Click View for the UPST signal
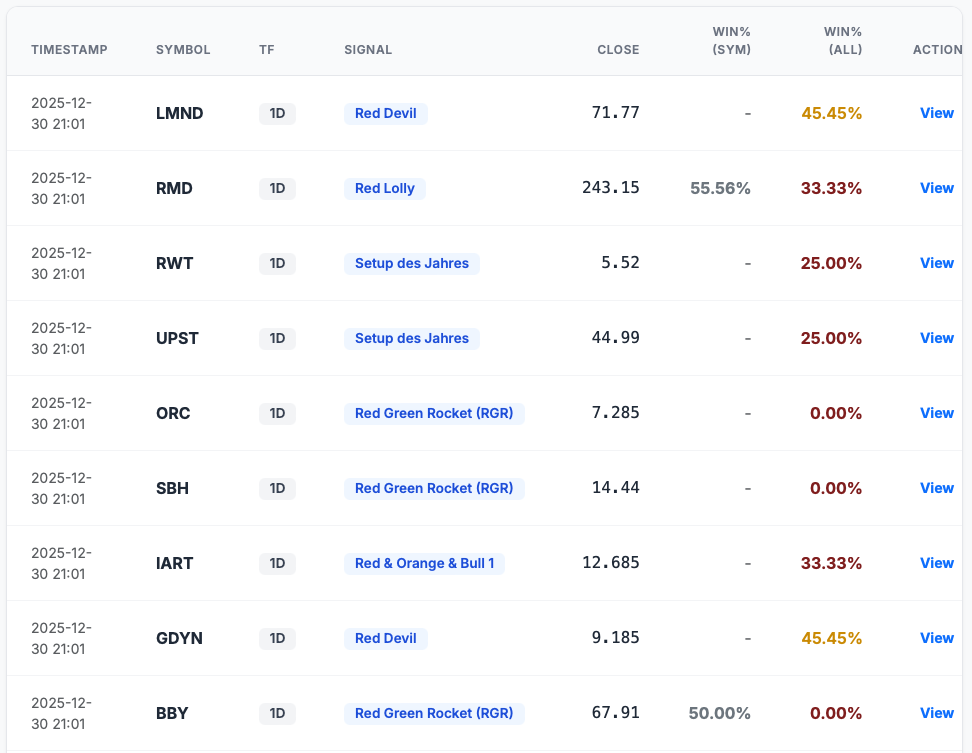 click(936, 338)
